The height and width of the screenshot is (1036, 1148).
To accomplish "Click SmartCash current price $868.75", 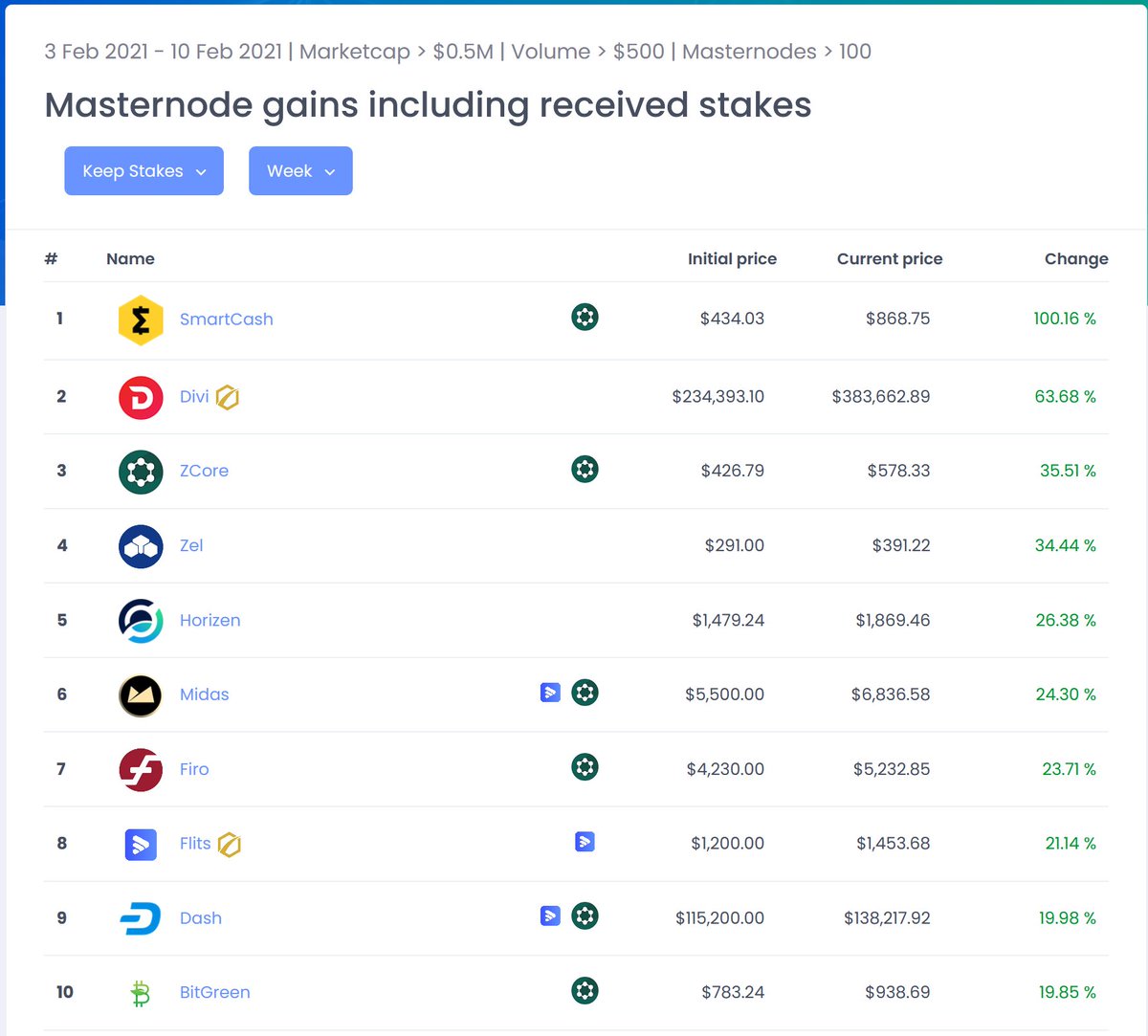I will pyautogui.click(x=898, y=320).
